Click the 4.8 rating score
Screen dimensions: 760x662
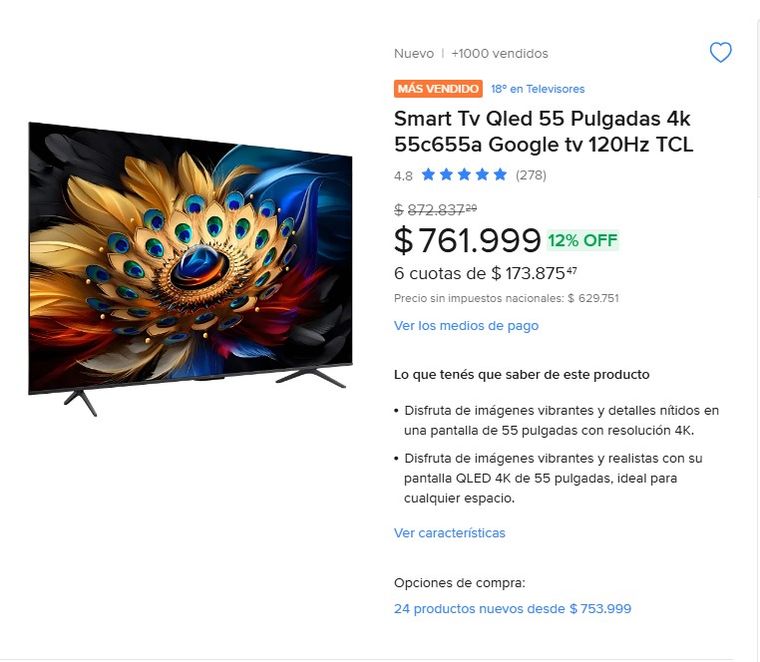[403, 175]
